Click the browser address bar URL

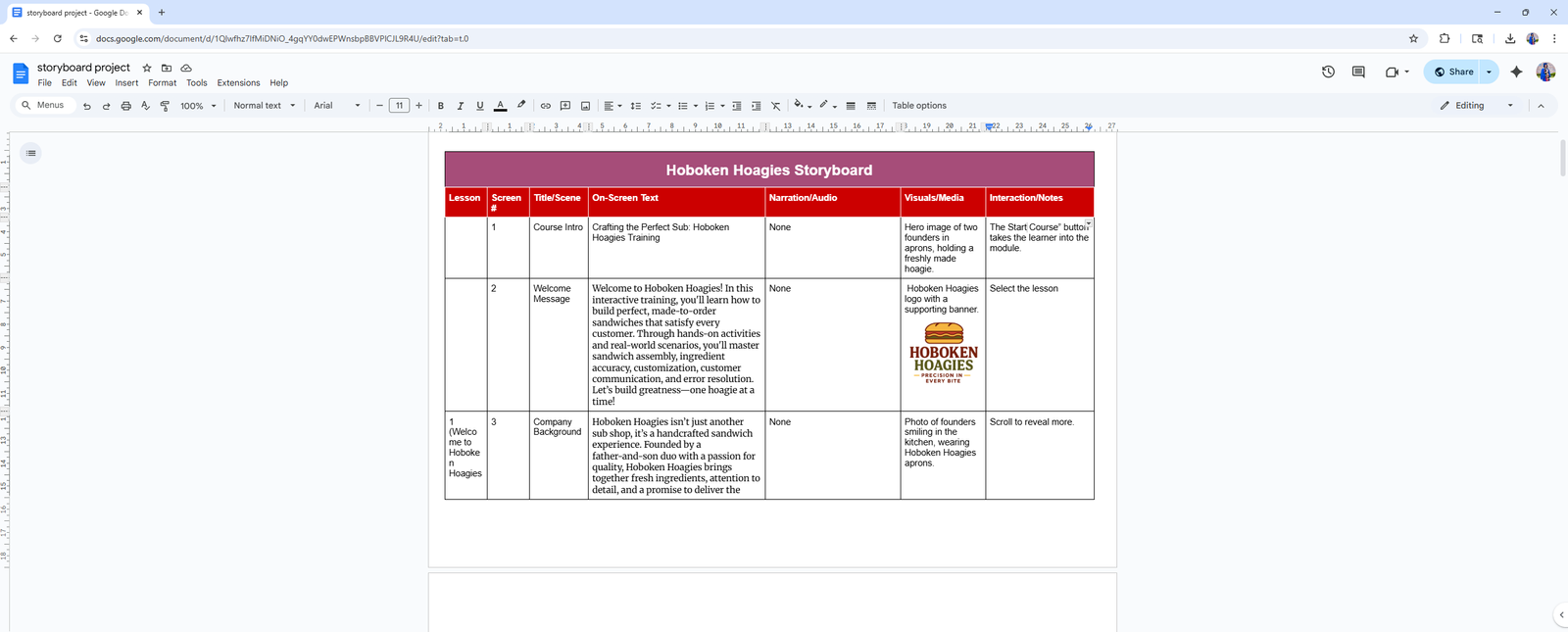tap(282, 39)
